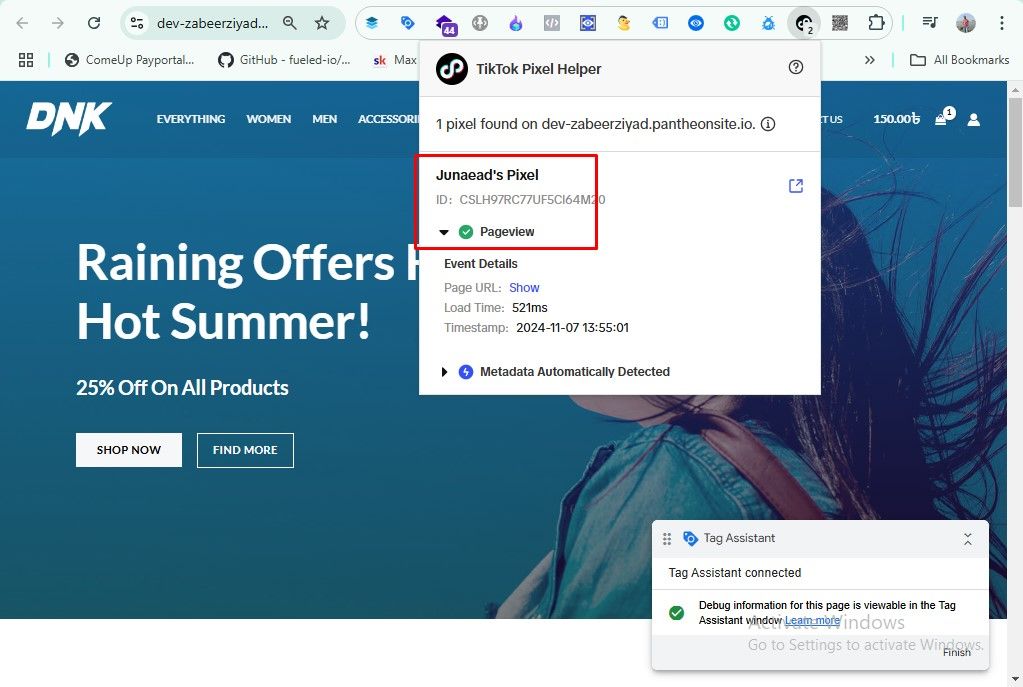Open the Extensions puzzle piece menu

pos(876,23)
